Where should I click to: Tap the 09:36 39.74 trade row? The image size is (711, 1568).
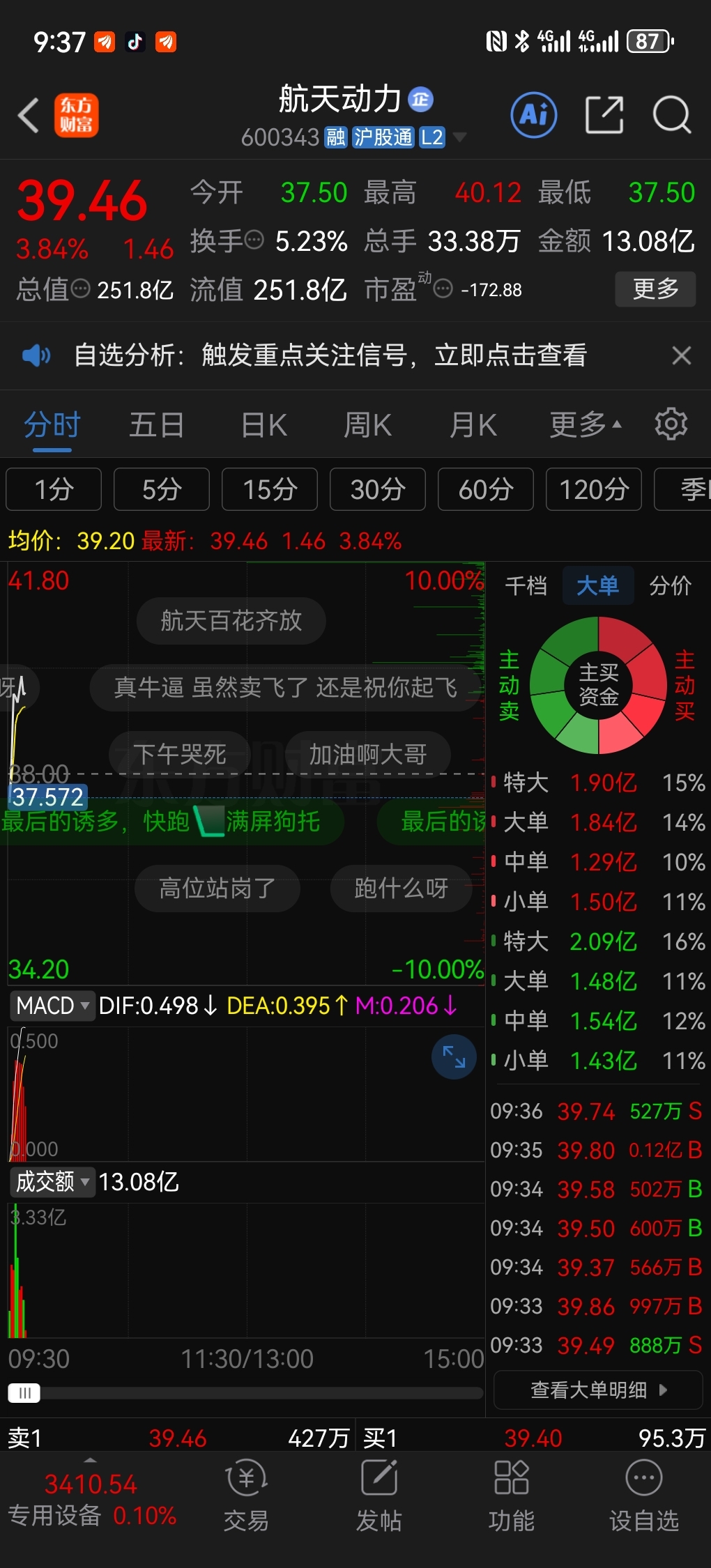pyautogui.click(x=597, y=1111)
